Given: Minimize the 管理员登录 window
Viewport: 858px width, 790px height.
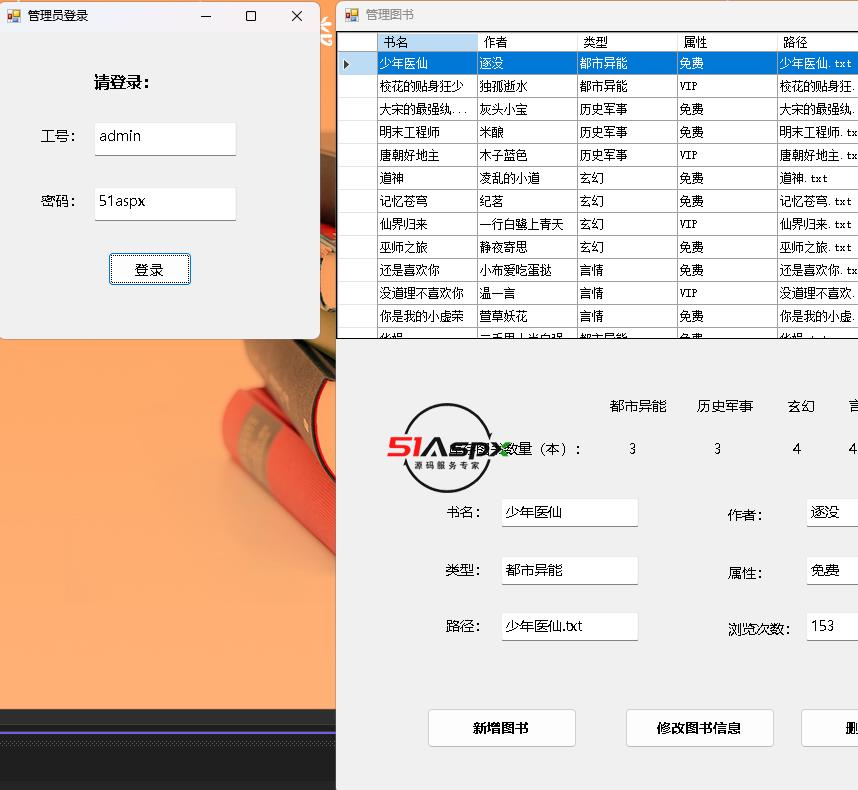Looking at the screenshot, I should point(206,16).
